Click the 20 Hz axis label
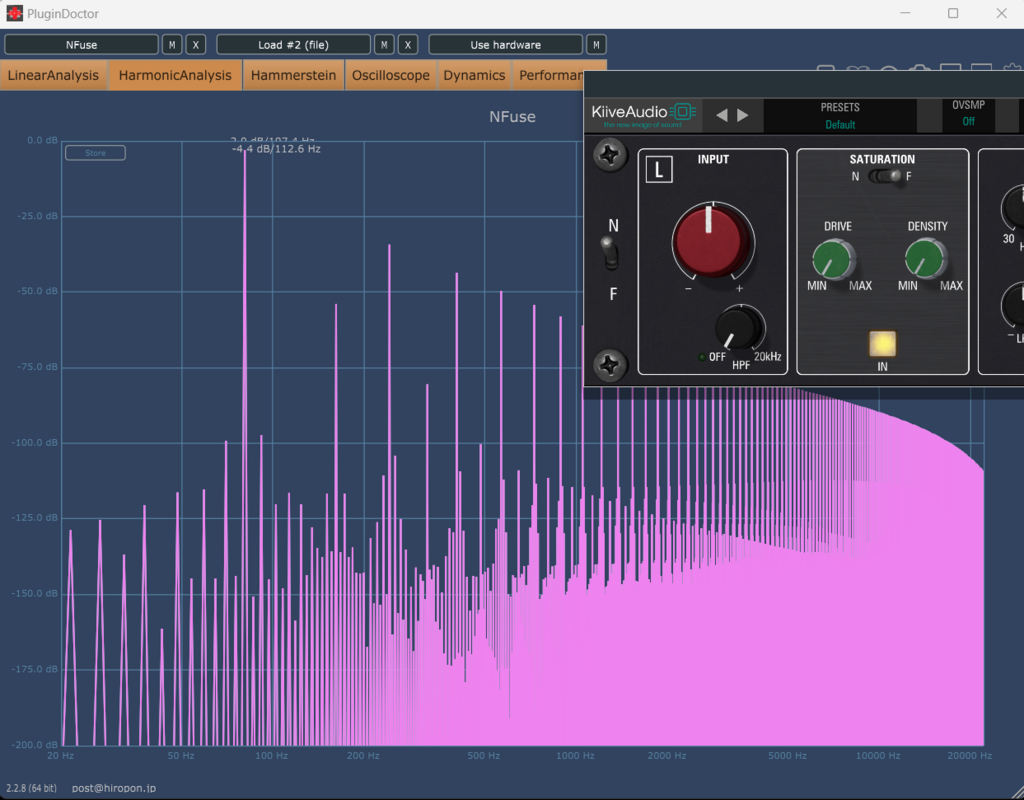 pyautogui.click(x=61, y=756)
